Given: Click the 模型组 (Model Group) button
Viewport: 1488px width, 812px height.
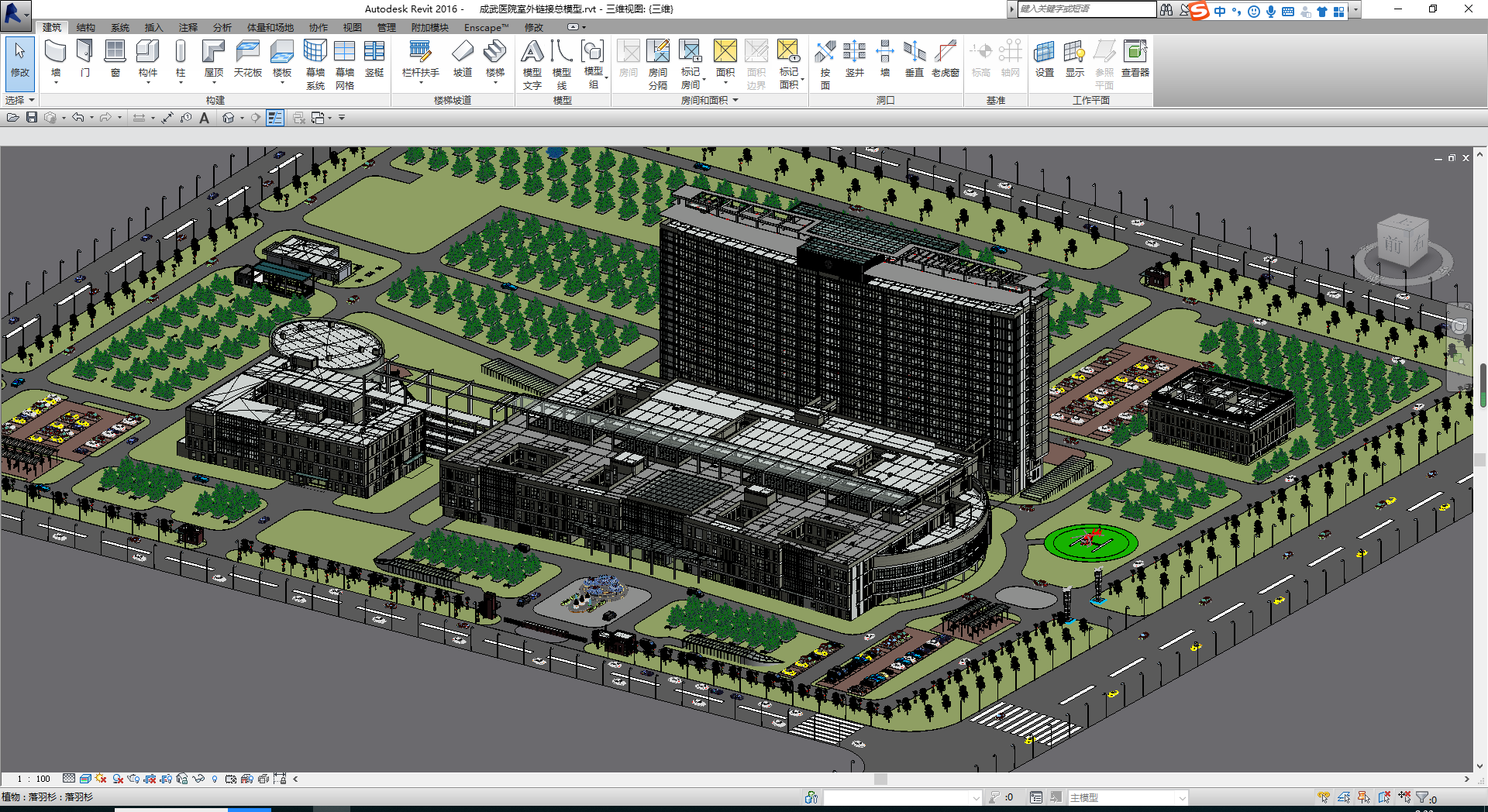Looking at the screenshot, I should (593, 64).
